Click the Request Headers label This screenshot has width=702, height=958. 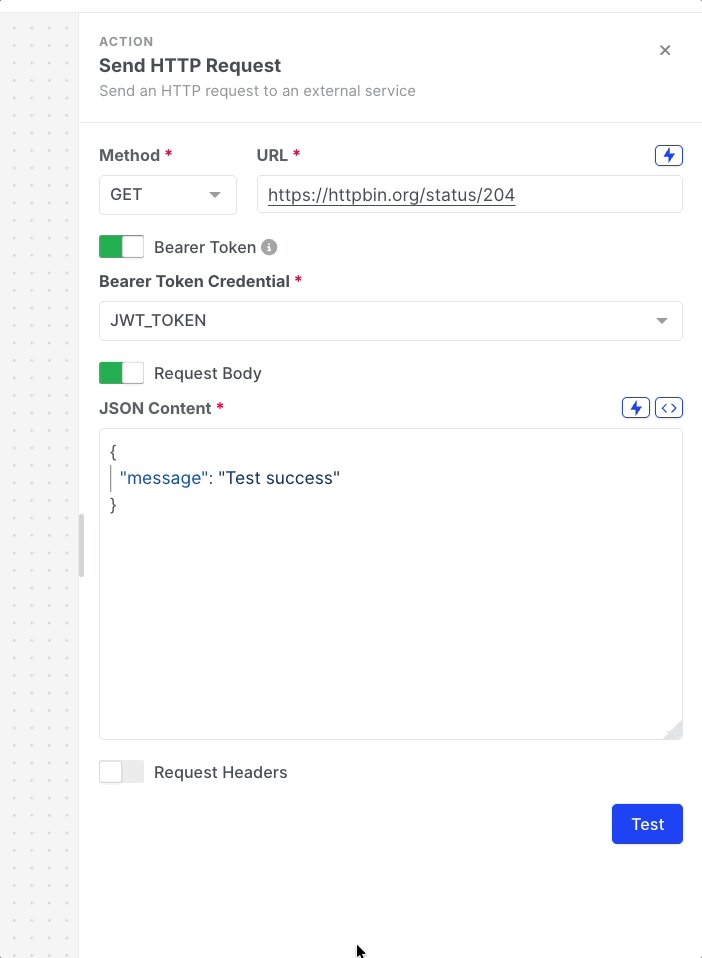(221, 772)
